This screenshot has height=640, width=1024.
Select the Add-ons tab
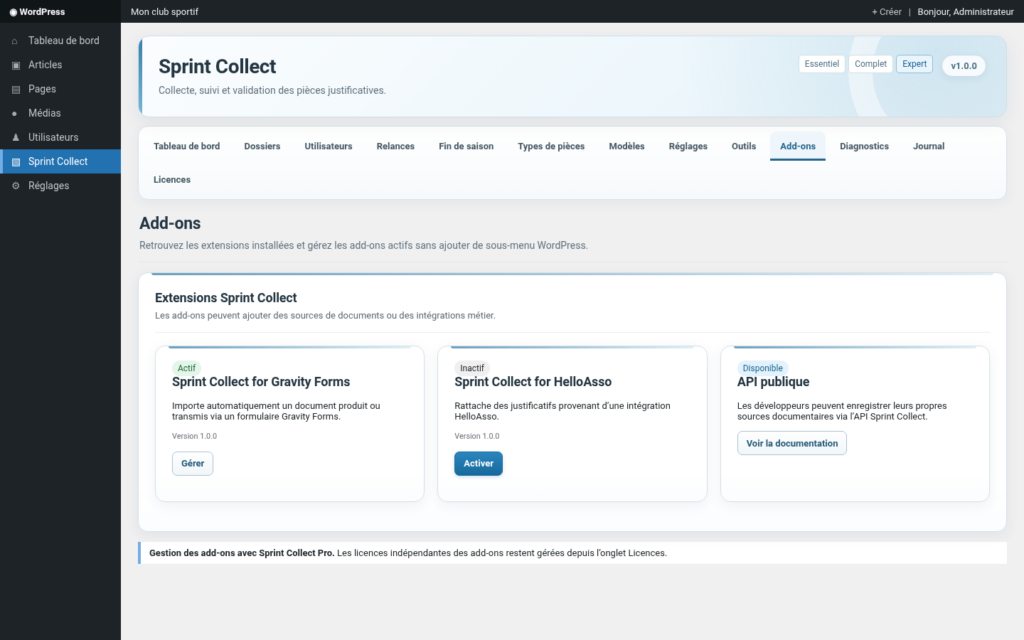797,146
